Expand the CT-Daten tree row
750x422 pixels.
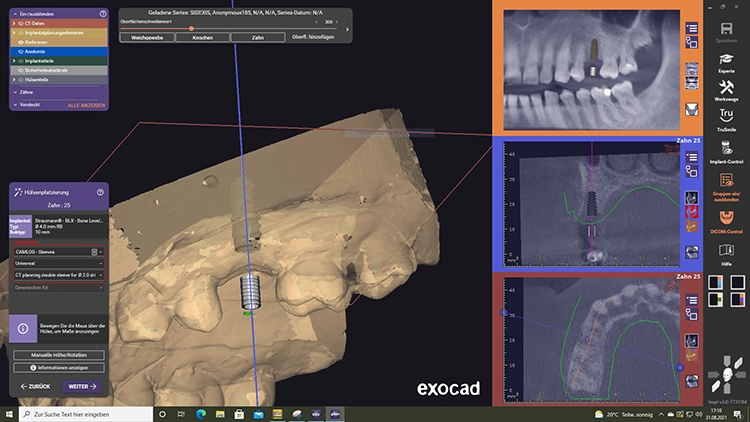[x=14, y=23]
